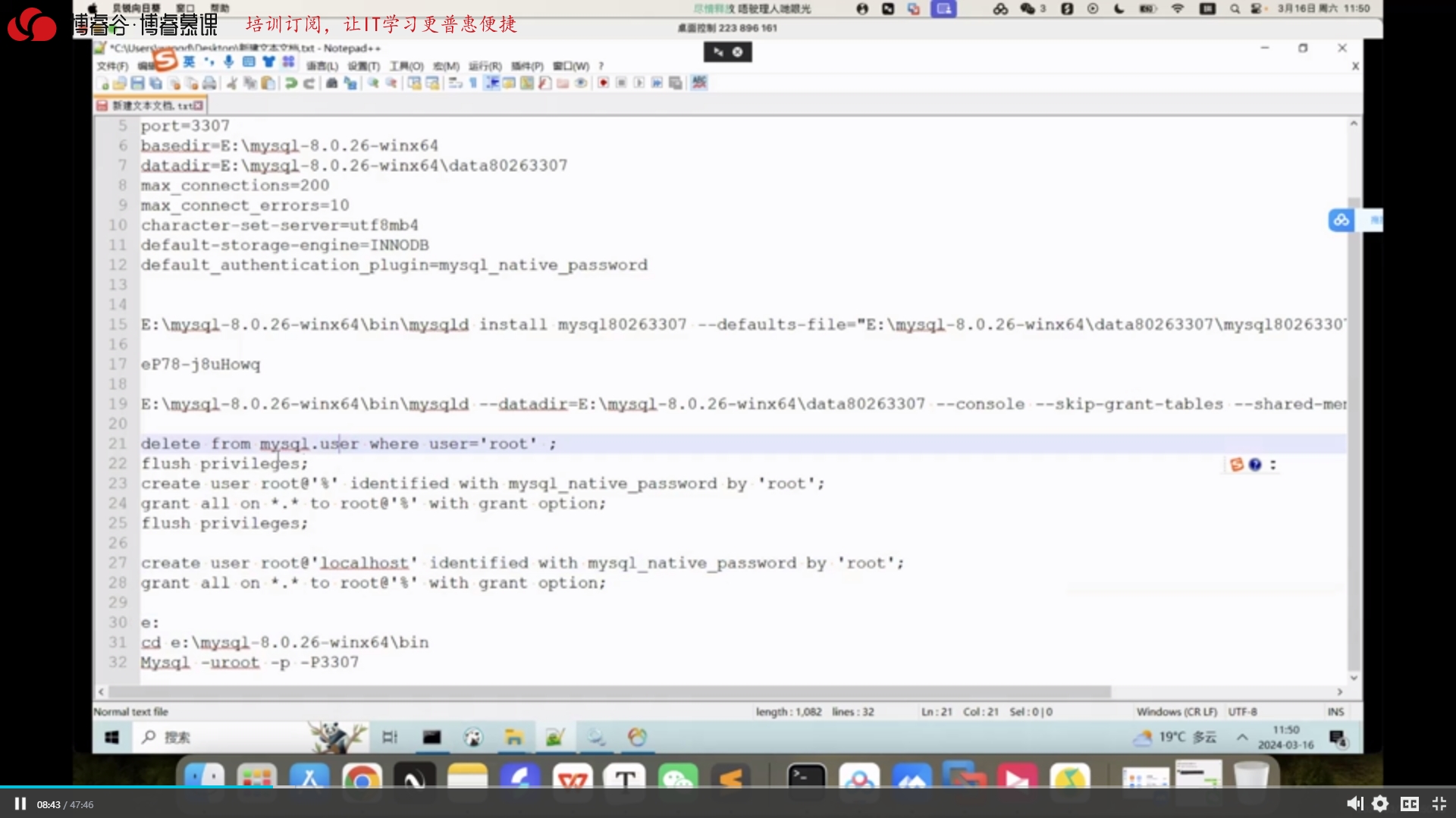The width and height of the screenshot is (1456, 818).
Task: Click vertical scrollbar down arrow
Action: (1354, 678)
